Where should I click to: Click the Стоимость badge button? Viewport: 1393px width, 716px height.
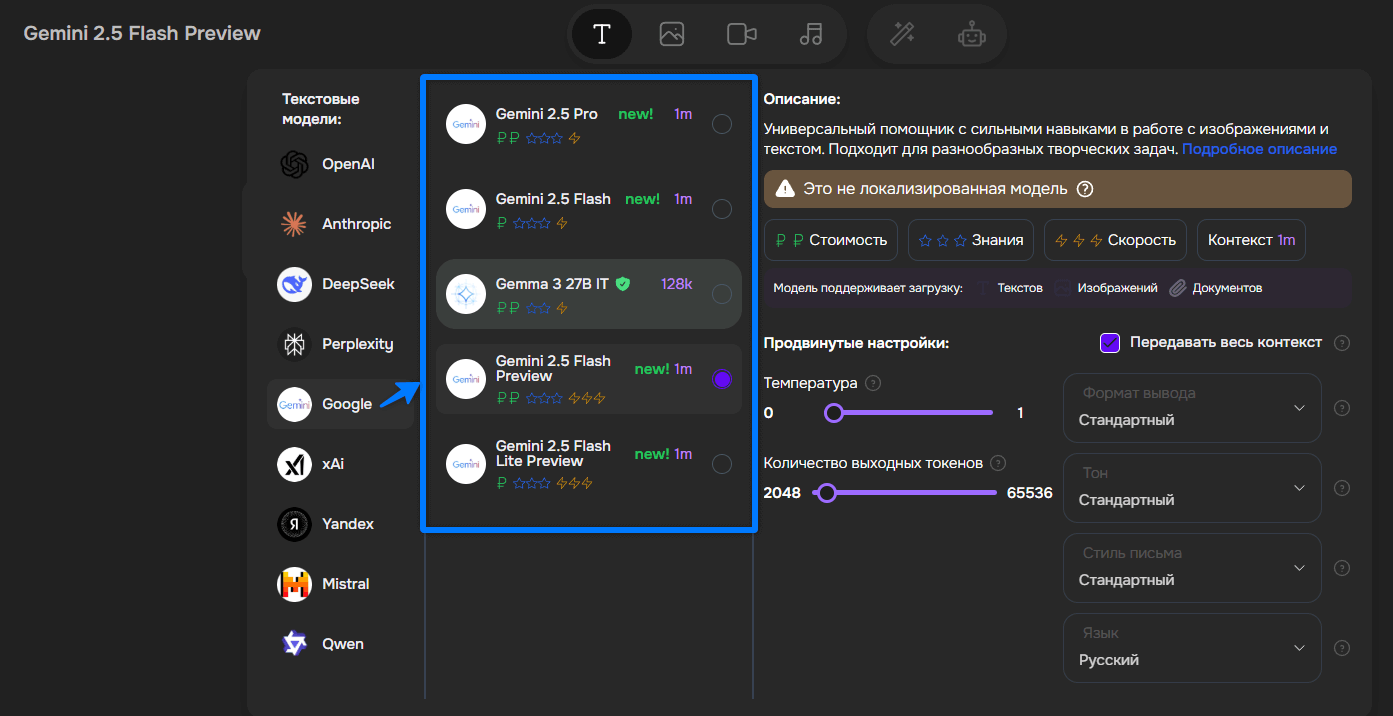click(x=830, y=240)
